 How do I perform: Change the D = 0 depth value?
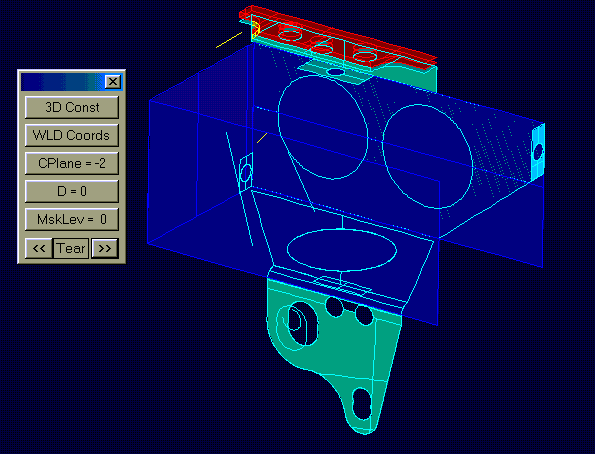(x=72, y=191)
